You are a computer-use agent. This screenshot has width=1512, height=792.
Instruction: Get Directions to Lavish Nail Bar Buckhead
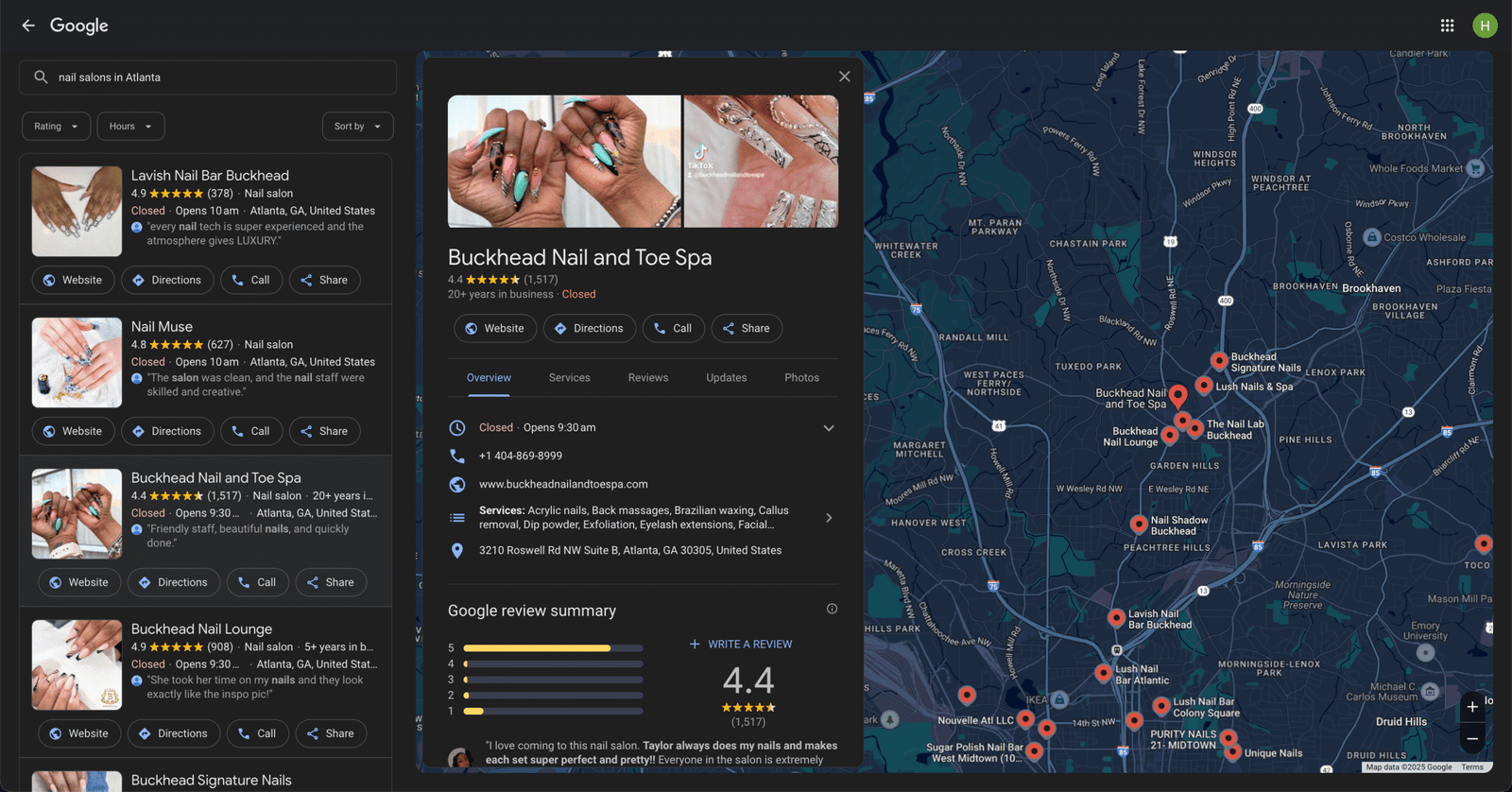pos(167,280)
